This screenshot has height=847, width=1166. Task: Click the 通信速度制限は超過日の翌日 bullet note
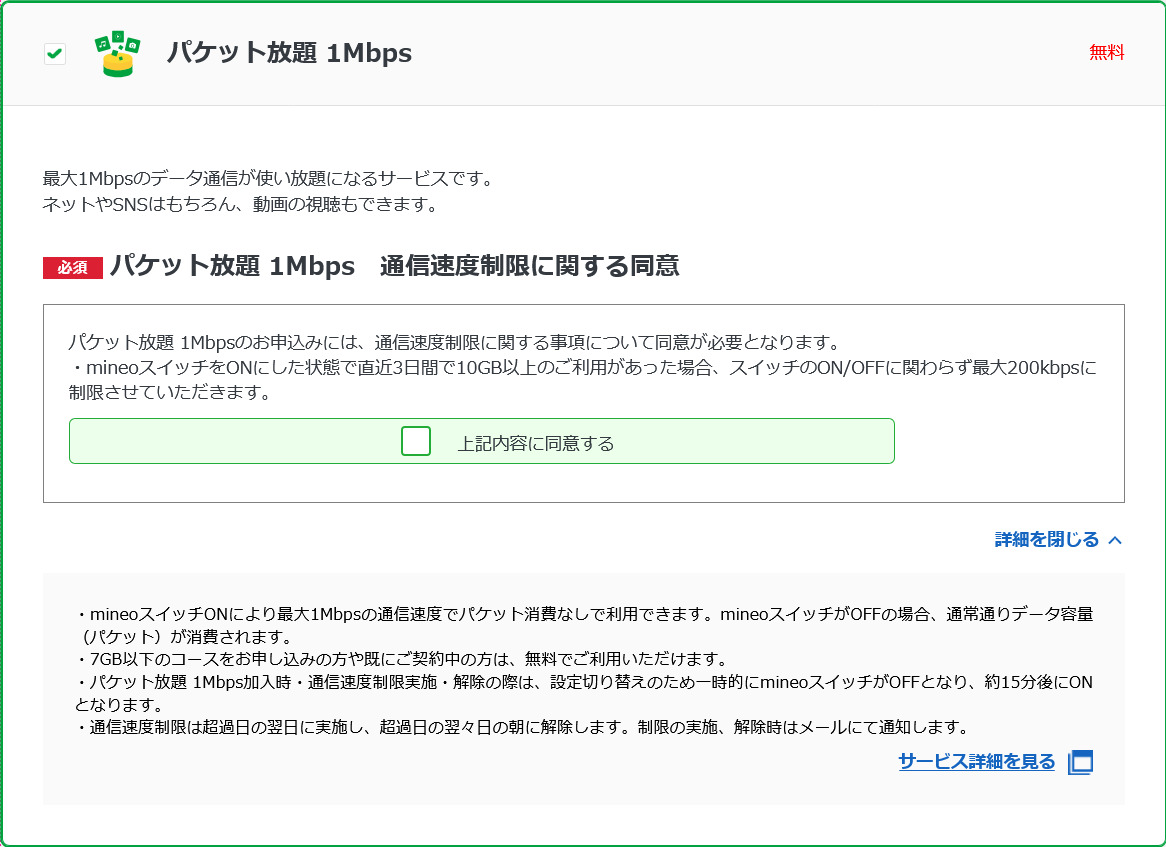tap(521, 727)
